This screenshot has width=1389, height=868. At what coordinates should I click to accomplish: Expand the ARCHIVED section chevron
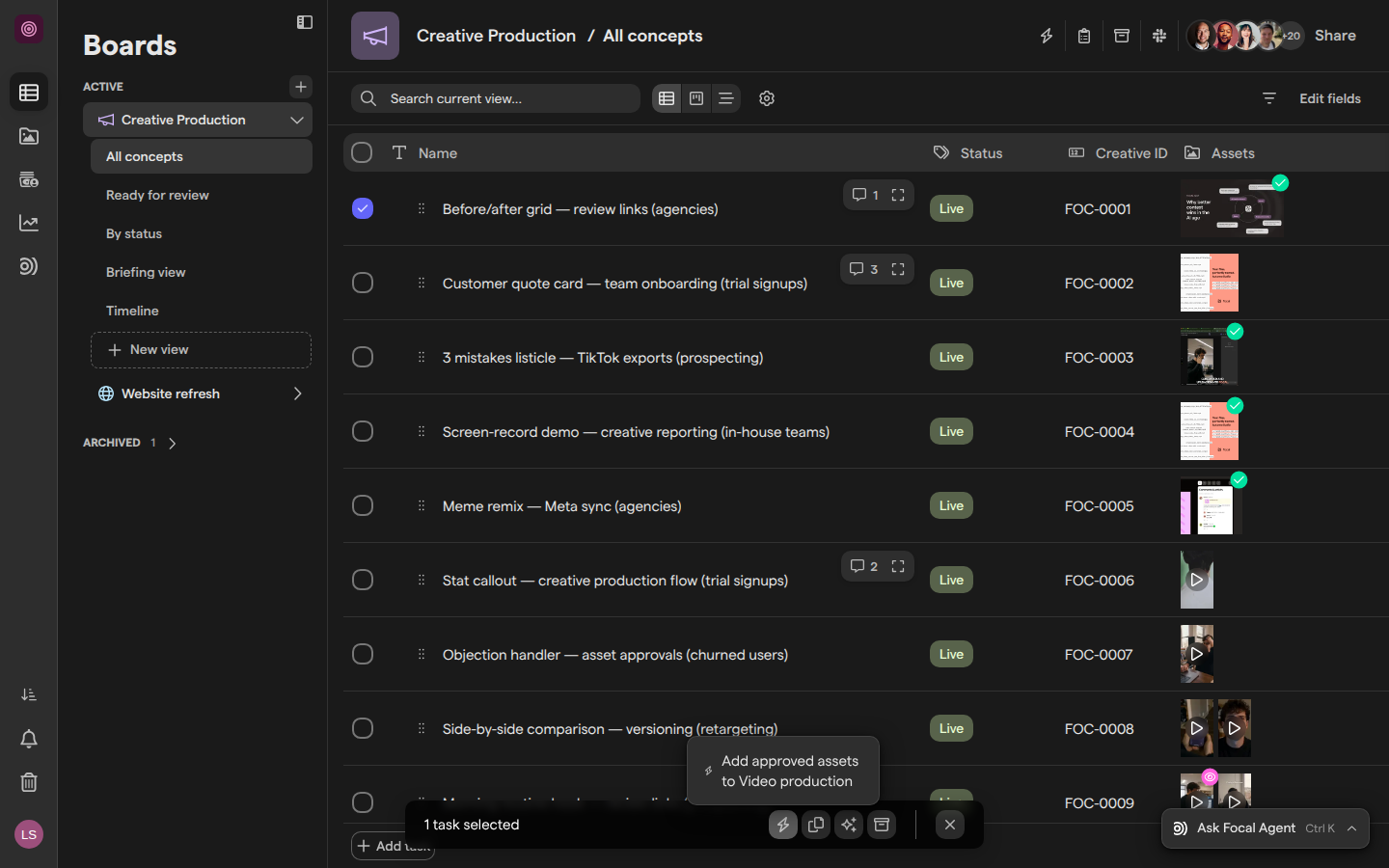tap(172, 443)
